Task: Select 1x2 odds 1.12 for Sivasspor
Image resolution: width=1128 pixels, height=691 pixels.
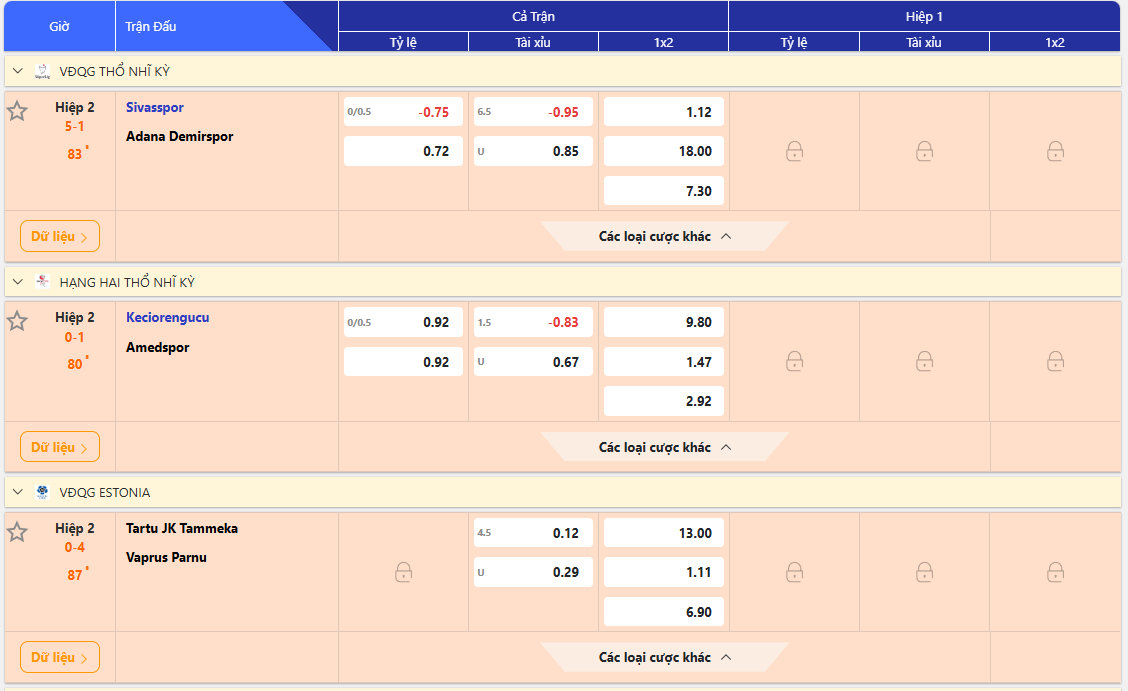Action: [x=663, y=111]
